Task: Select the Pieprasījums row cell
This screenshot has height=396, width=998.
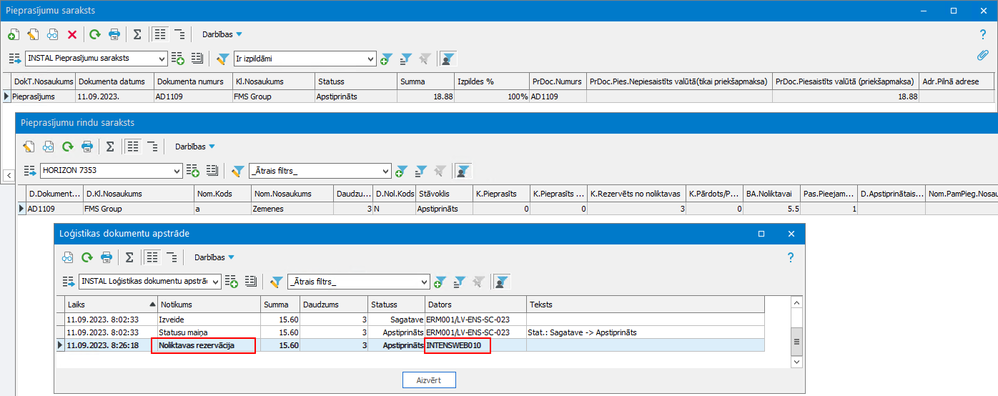Action: (x=43, y=96)
